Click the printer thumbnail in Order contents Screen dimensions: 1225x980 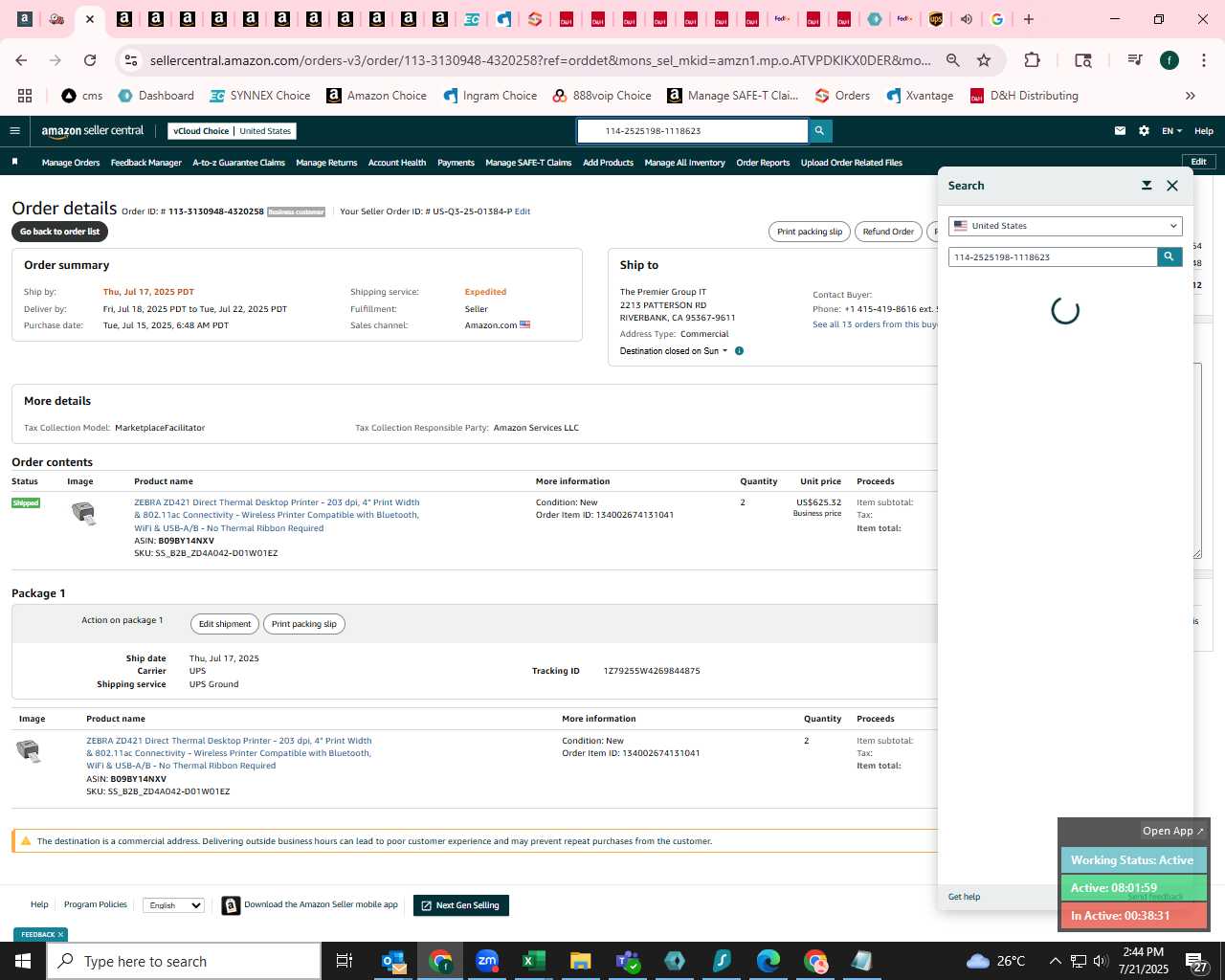84,513
